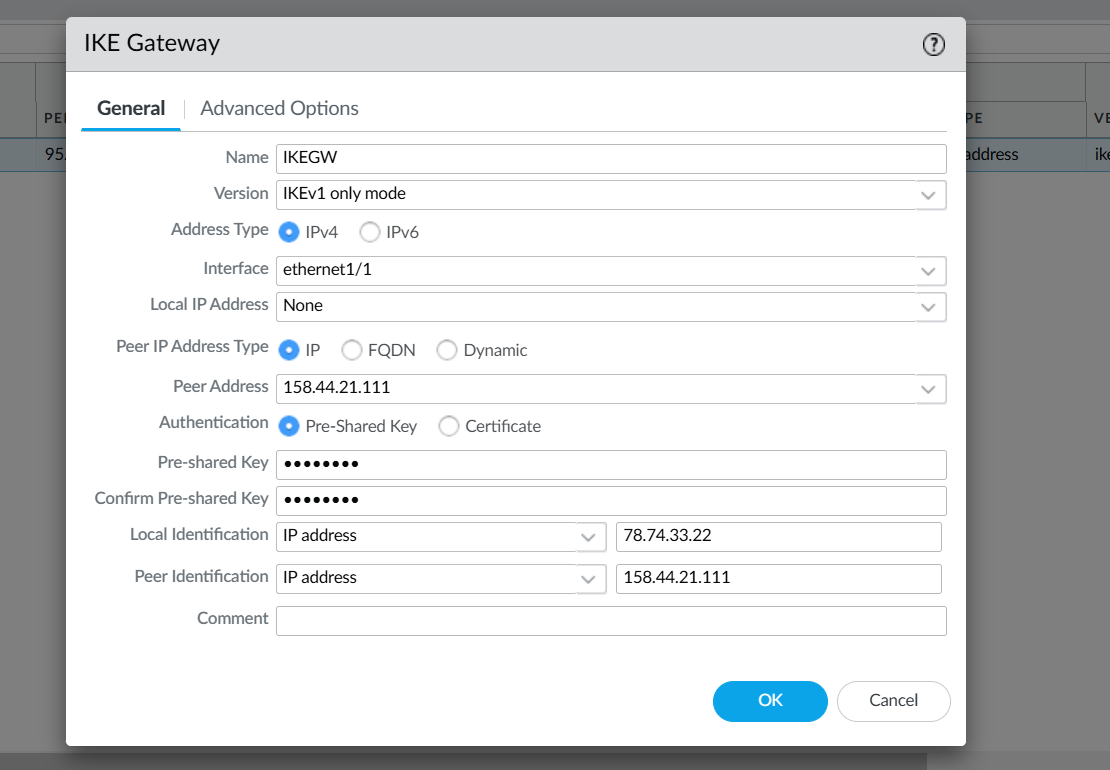Click the Name field containing IKEGW

[x=610, y=158]
